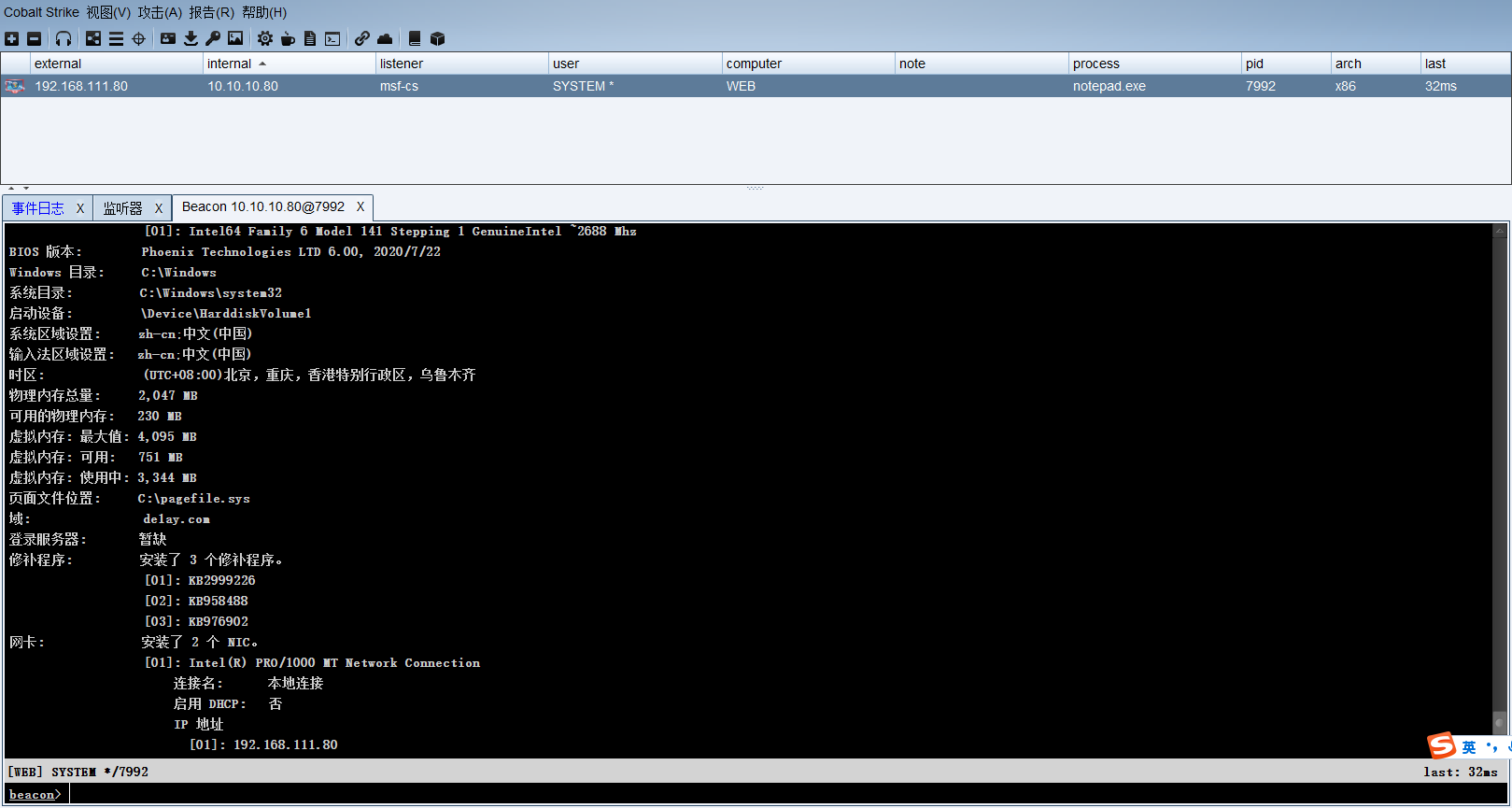
Task: Click the Sogou input method tray icon
Action: (x=1442, y=745)
